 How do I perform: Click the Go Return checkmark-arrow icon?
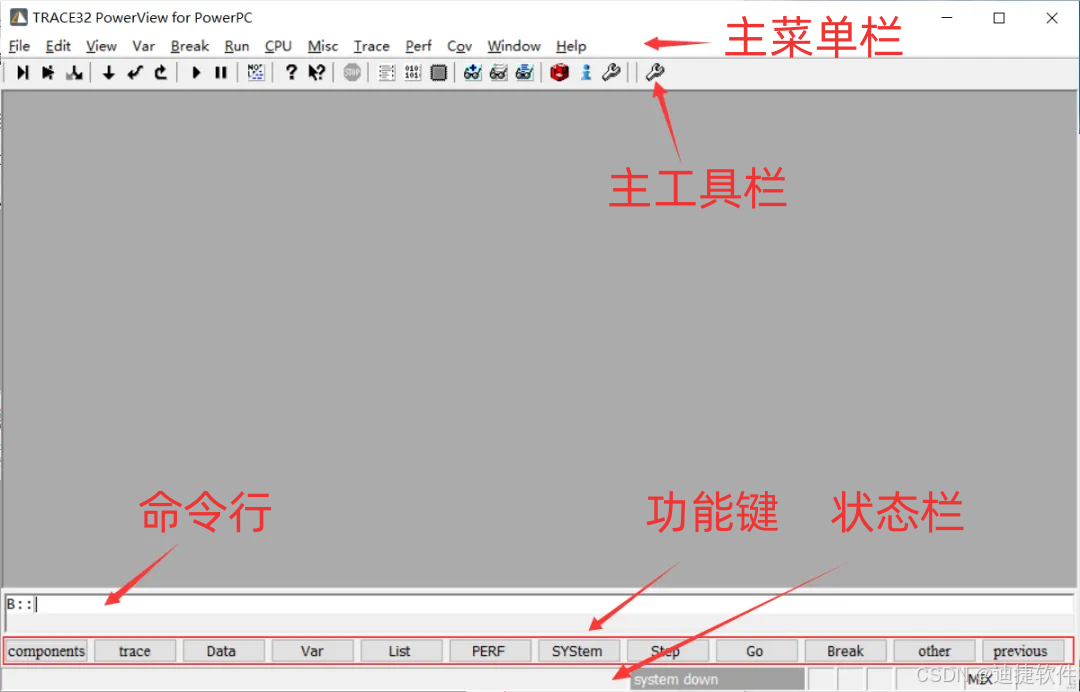(x=135, y=72)
